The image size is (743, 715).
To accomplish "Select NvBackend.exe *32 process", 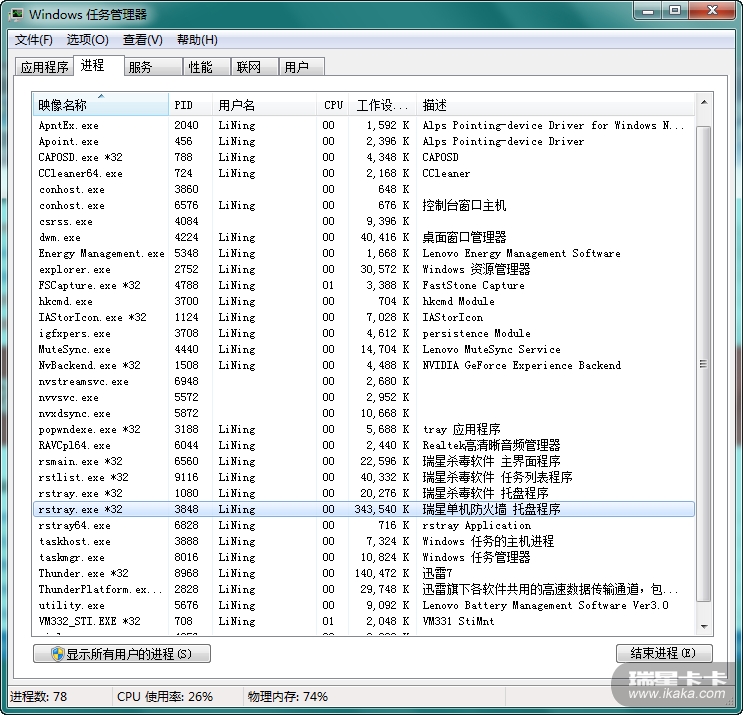I will pyautogui.click(x=364, y=365).
